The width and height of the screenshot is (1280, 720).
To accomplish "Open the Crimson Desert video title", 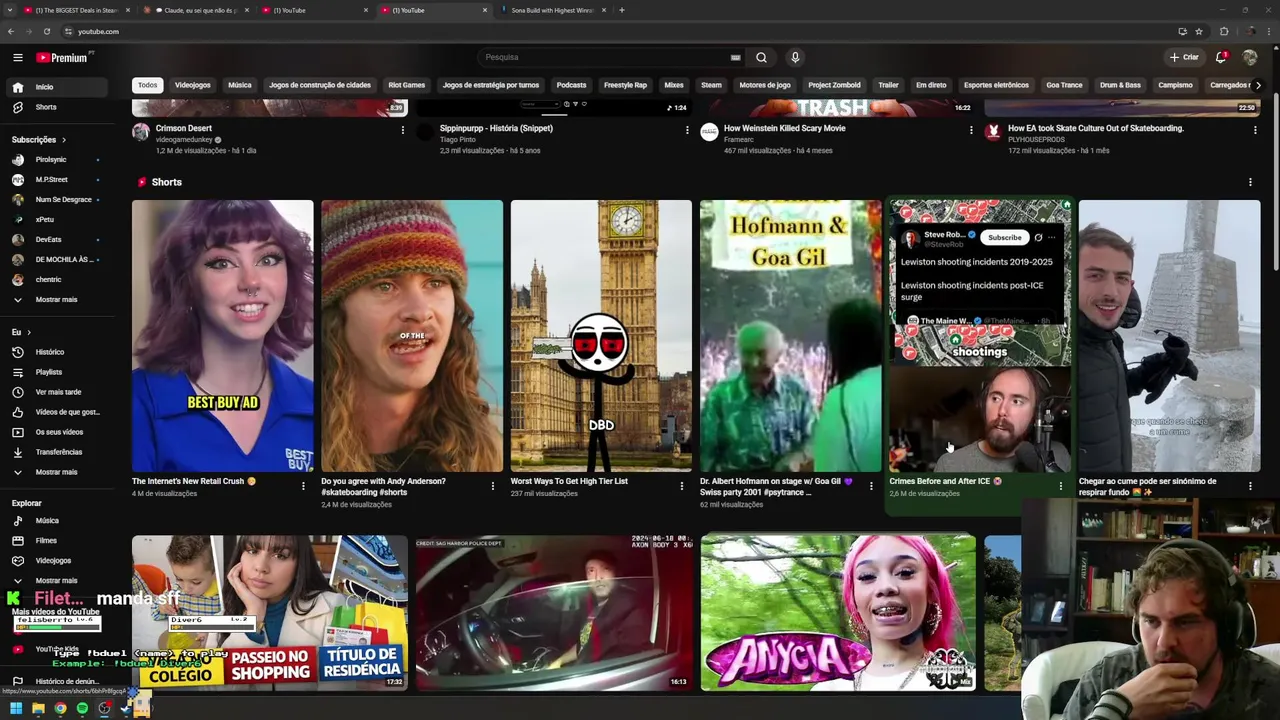I will pyautogui.click(x=184, y=128).
